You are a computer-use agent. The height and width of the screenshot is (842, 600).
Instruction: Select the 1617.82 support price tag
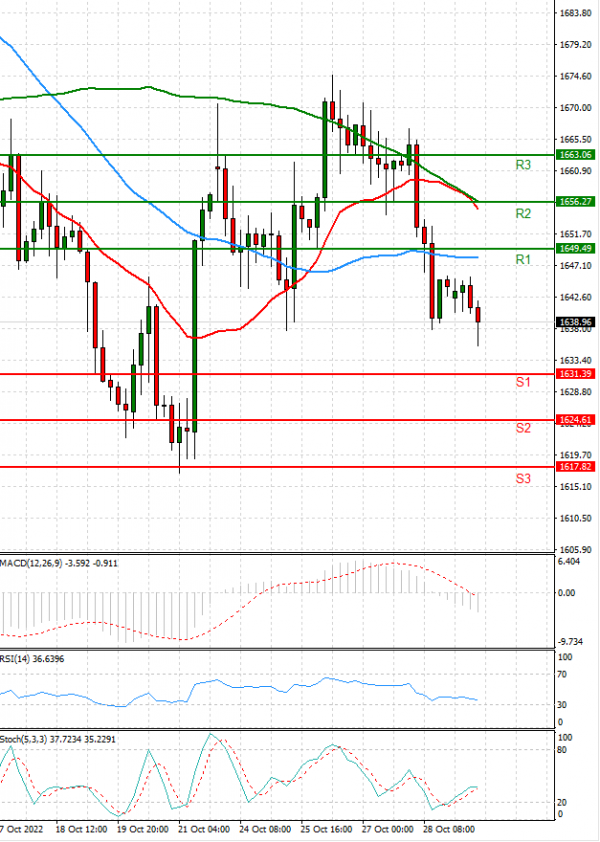click(575, 467)
